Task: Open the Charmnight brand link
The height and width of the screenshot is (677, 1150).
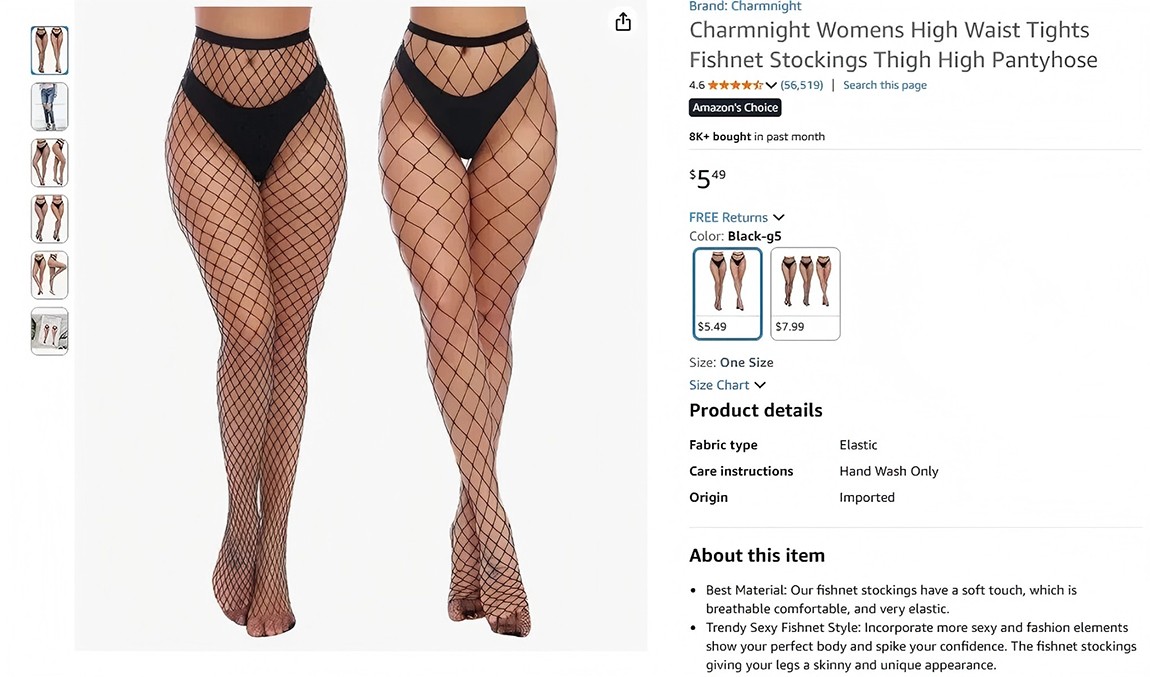Action: click(745, 6)
